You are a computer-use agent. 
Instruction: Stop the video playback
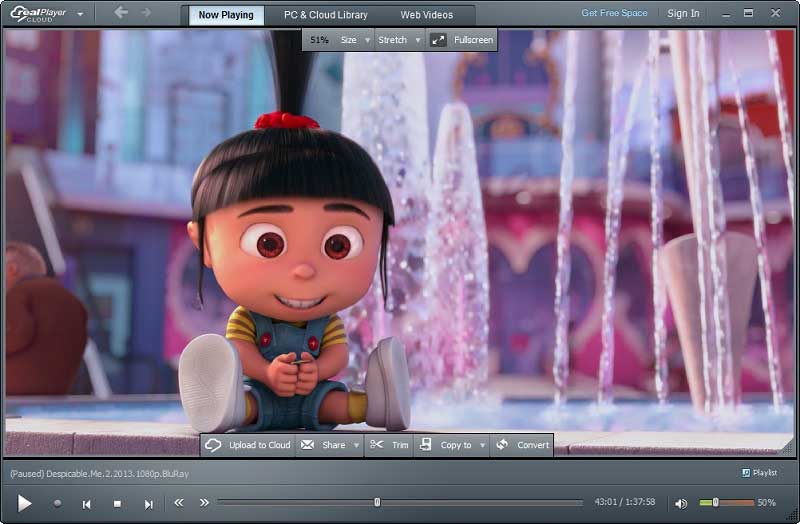[x=117, y=504]
